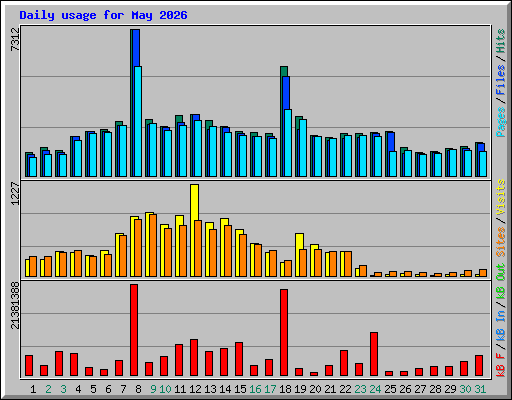Viewport: 512px width, 400px height.
Task: Click the yellow "Visits" legend label
Action: pyautogui.click(x=500, y=198)
